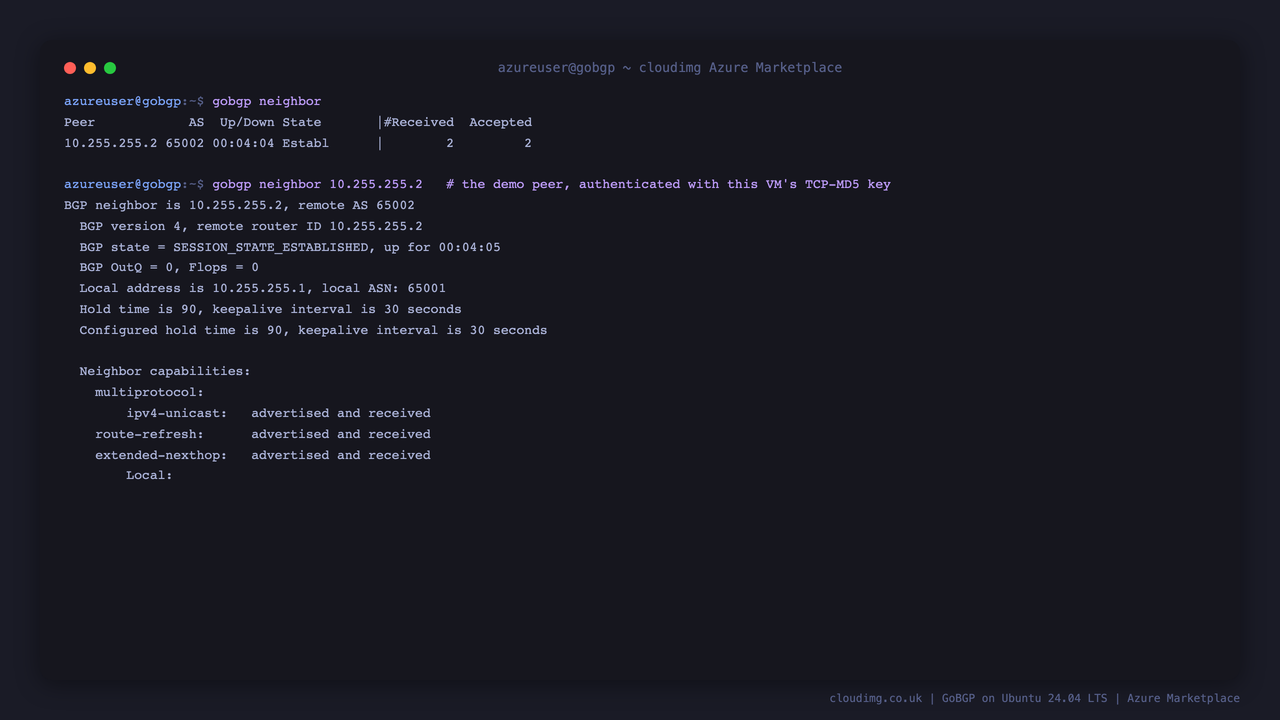Click the red close window dot
The height and width of the screenshot is (720, 1280).
(x=70, y=68)
